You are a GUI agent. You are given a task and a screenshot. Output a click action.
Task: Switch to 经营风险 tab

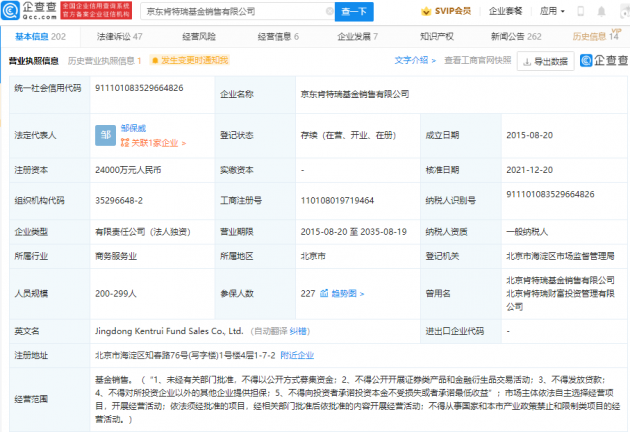(x=199, y=37)
